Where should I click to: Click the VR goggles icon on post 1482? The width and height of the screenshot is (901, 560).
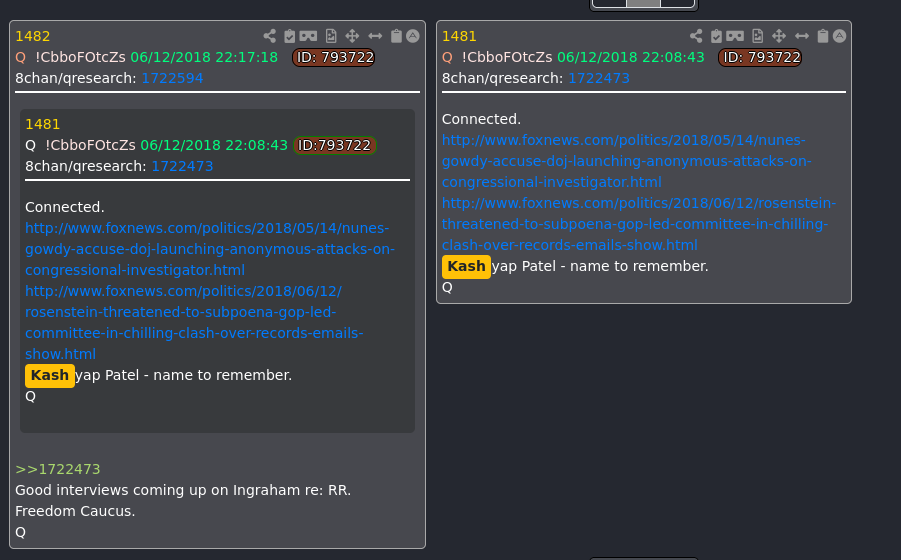click(x=308, y=36)
